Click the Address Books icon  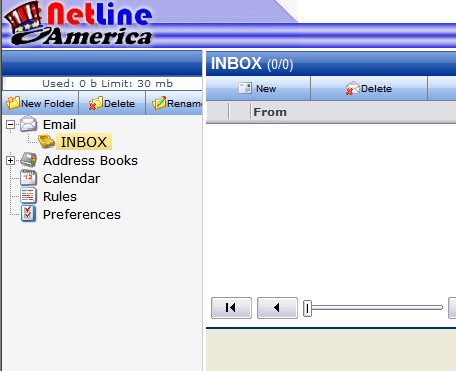28,160
